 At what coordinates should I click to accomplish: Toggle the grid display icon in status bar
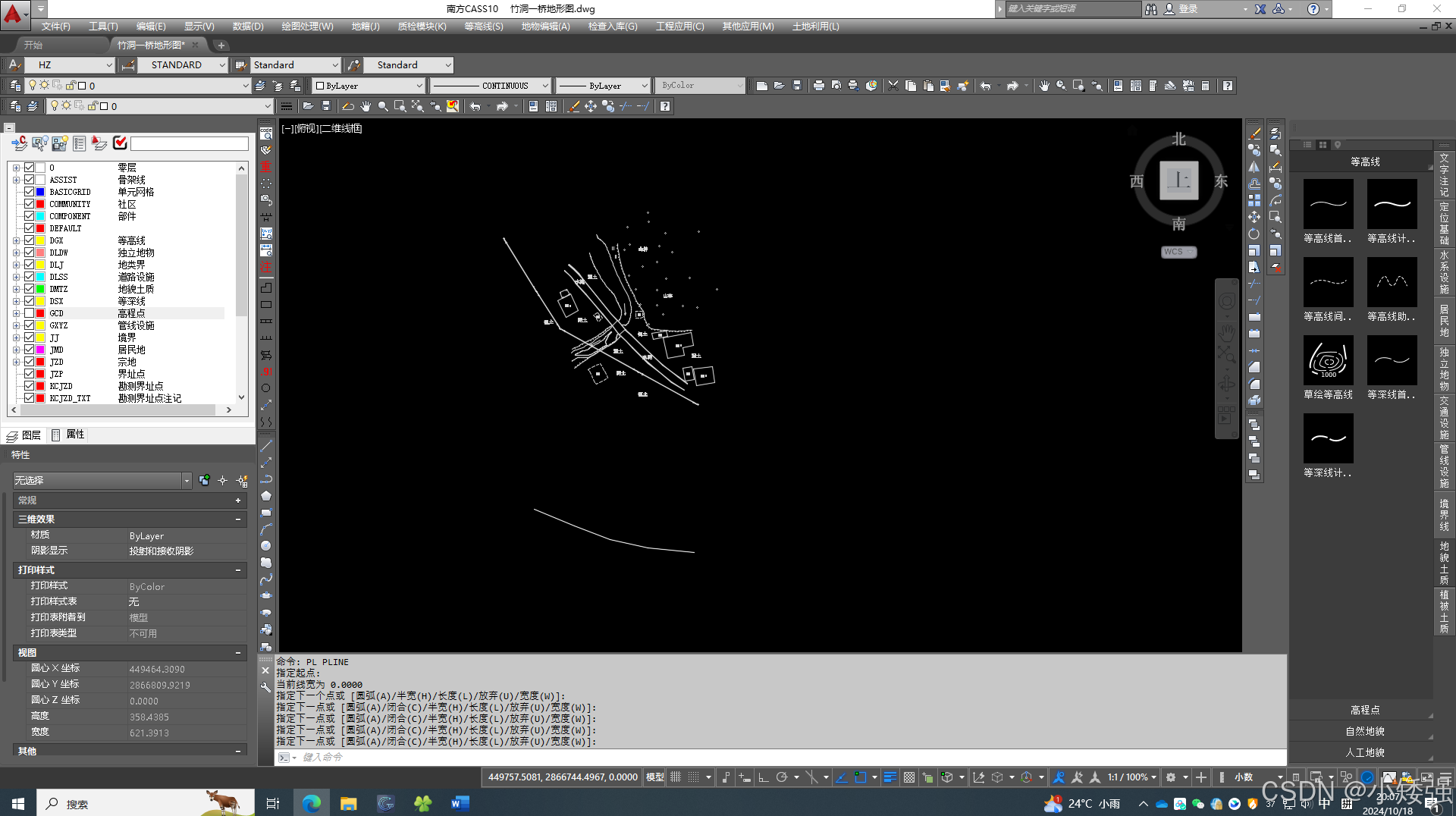pos(676,777)
